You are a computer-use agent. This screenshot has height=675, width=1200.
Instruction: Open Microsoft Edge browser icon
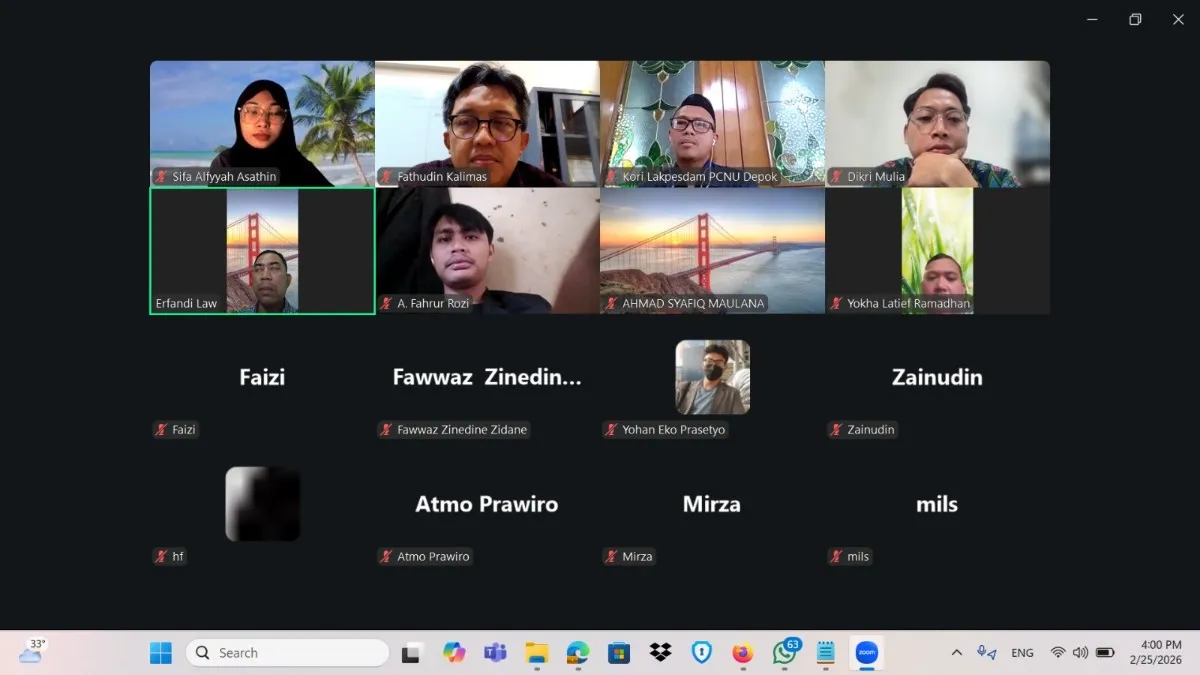(x=578, y=653)
